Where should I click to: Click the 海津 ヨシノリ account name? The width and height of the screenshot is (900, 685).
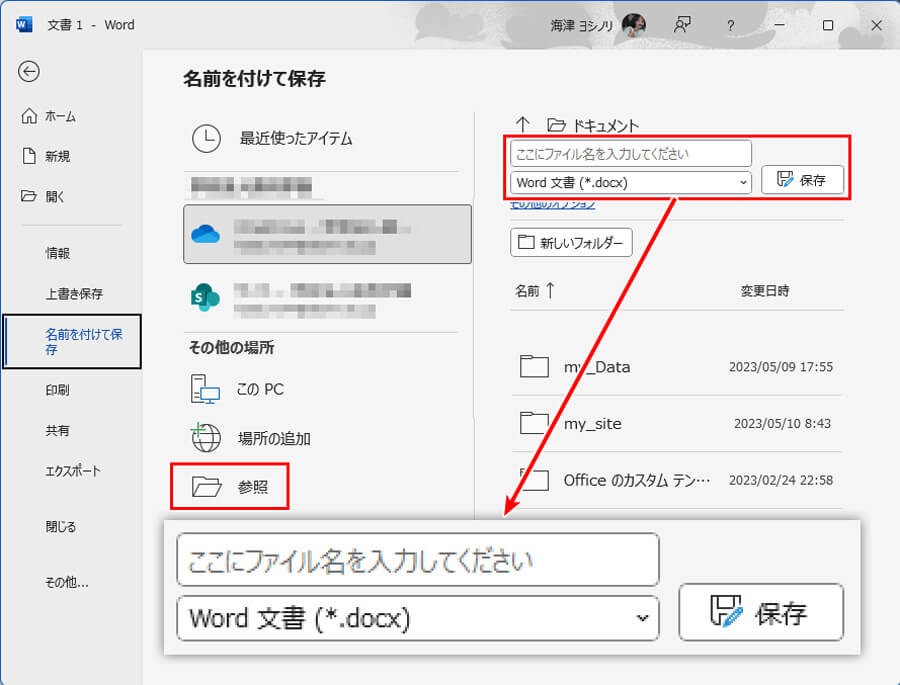tap(582, 25)
